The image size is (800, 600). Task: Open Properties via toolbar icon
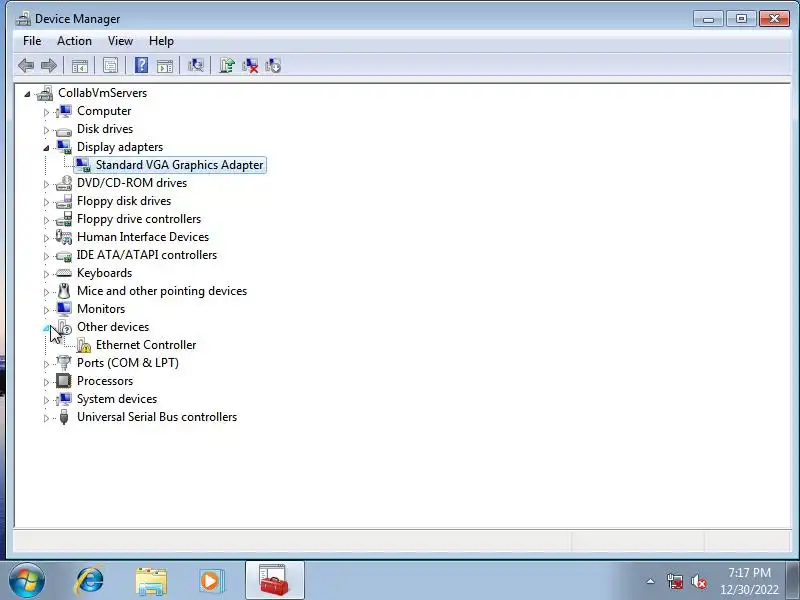[x=110, y=65]
